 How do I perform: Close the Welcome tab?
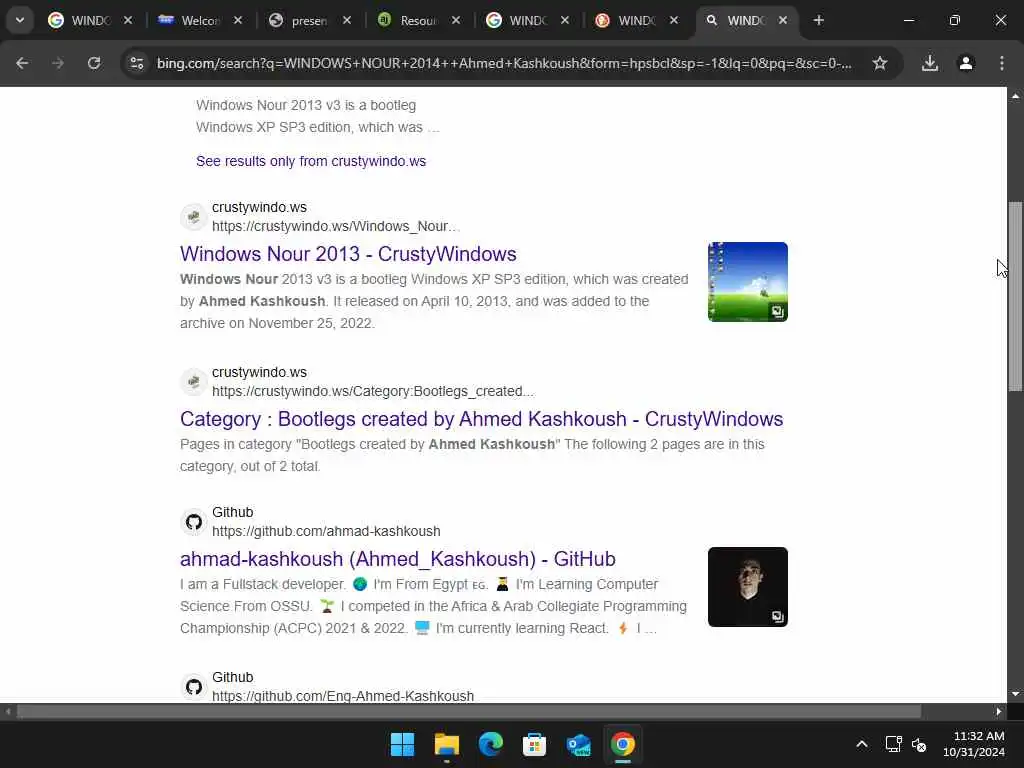pyautogui.click(x=238, y=20)
